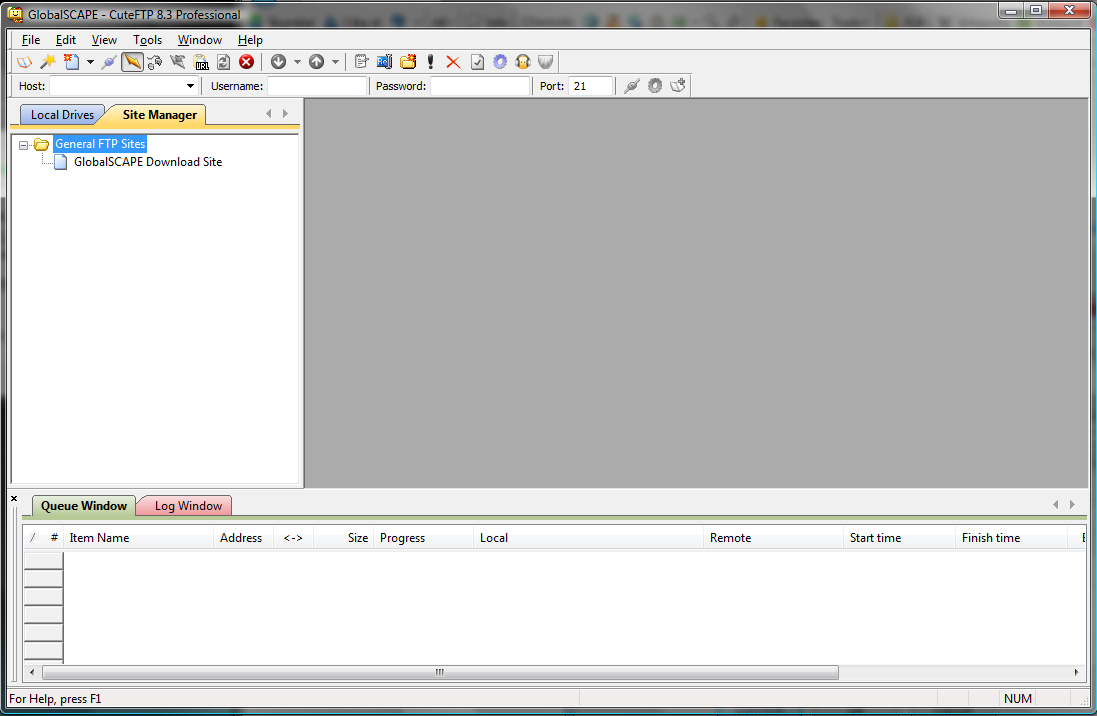The height and width of the screenshot is (716, 1097).
Task: Focus the Username input field
Action: coord(317,86)
